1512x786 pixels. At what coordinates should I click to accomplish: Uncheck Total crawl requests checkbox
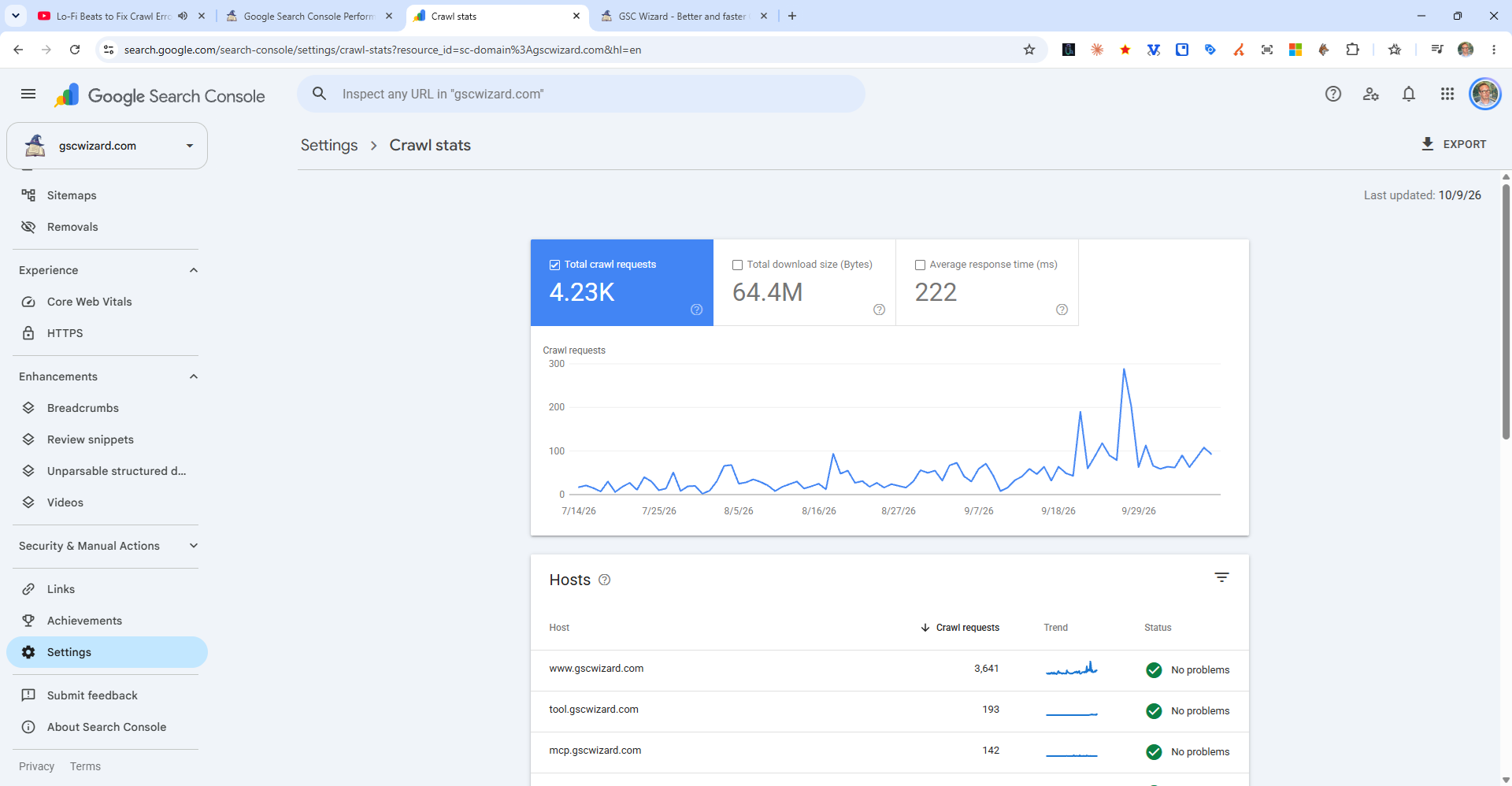click(555, 265)
